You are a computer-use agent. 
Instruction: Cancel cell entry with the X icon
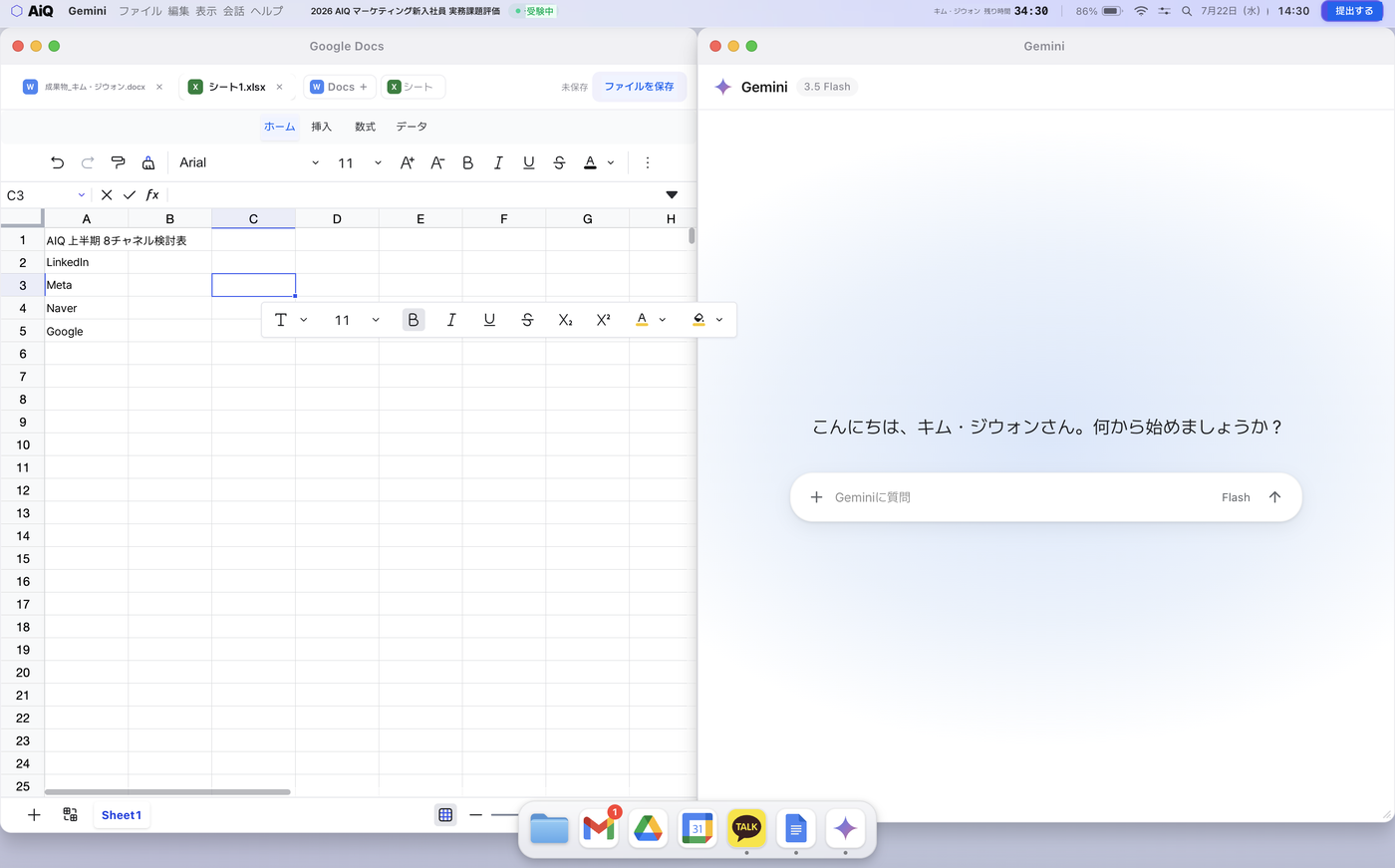tap(107, 195)
